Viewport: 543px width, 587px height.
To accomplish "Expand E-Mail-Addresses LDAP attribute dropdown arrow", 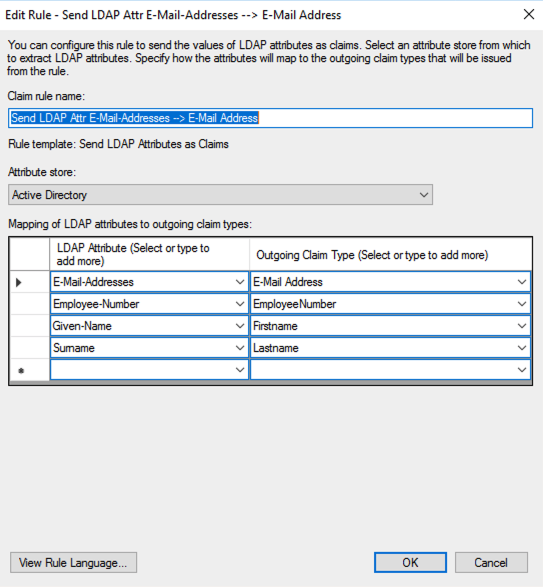I will tap(240, 282).
